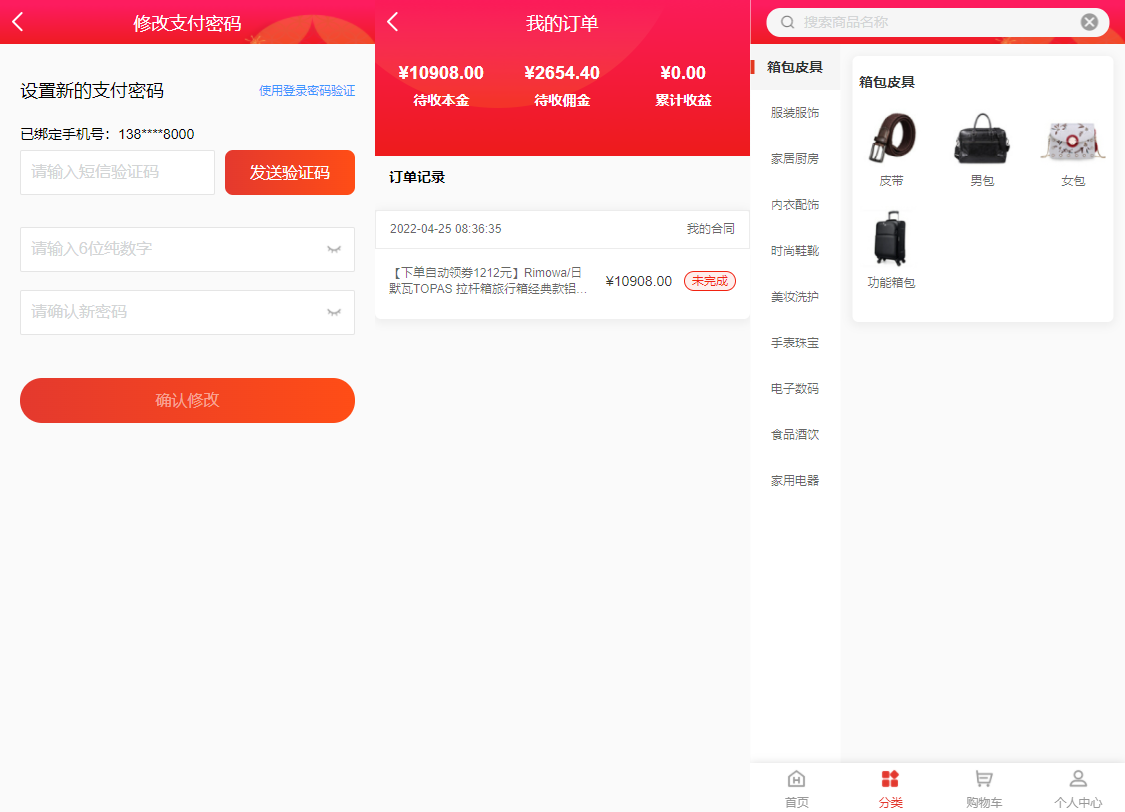Image resolution: width=1125 pixels, height=812 pixels.
Task: Click the ¥2654.40 待收佣金 amount
Action: coord(562,73)
